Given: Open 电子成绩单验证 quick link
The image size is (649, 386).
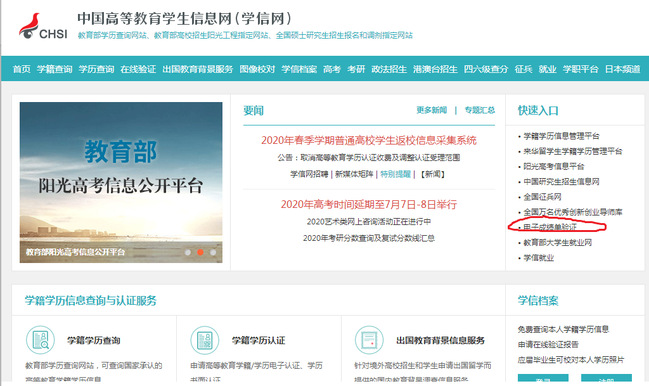Looking at the screenshot, I should 550,227.
